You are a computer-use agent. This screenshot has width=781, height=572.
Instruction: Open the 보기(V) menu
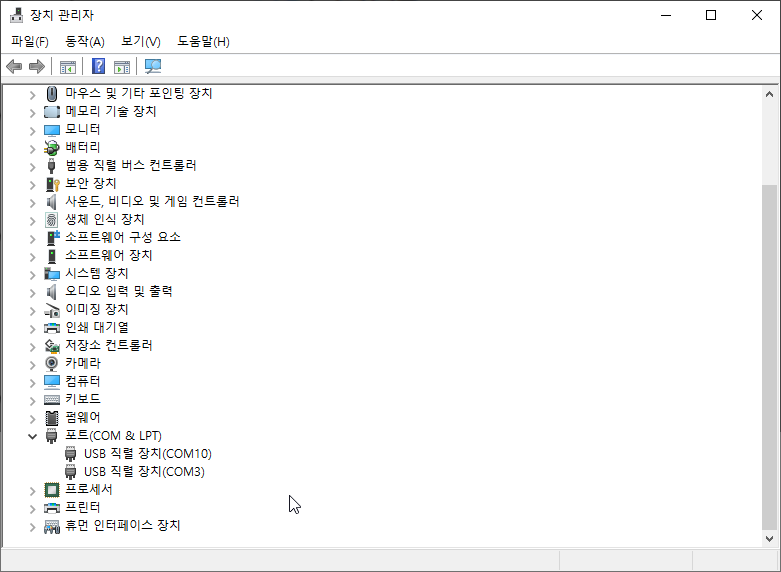tap(141, 41)
